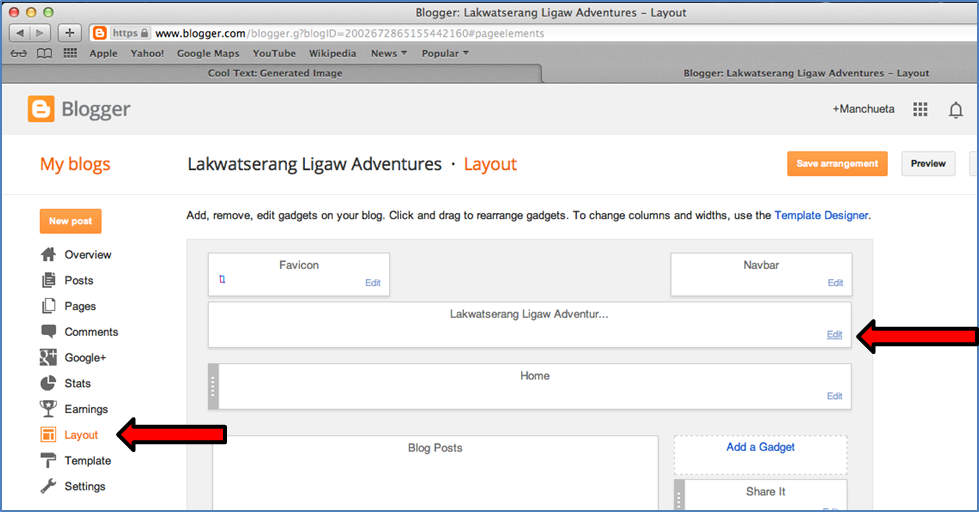Grab the Share It gadget drag handle
This screenshot has width=979, height=512.
[679, 495]
